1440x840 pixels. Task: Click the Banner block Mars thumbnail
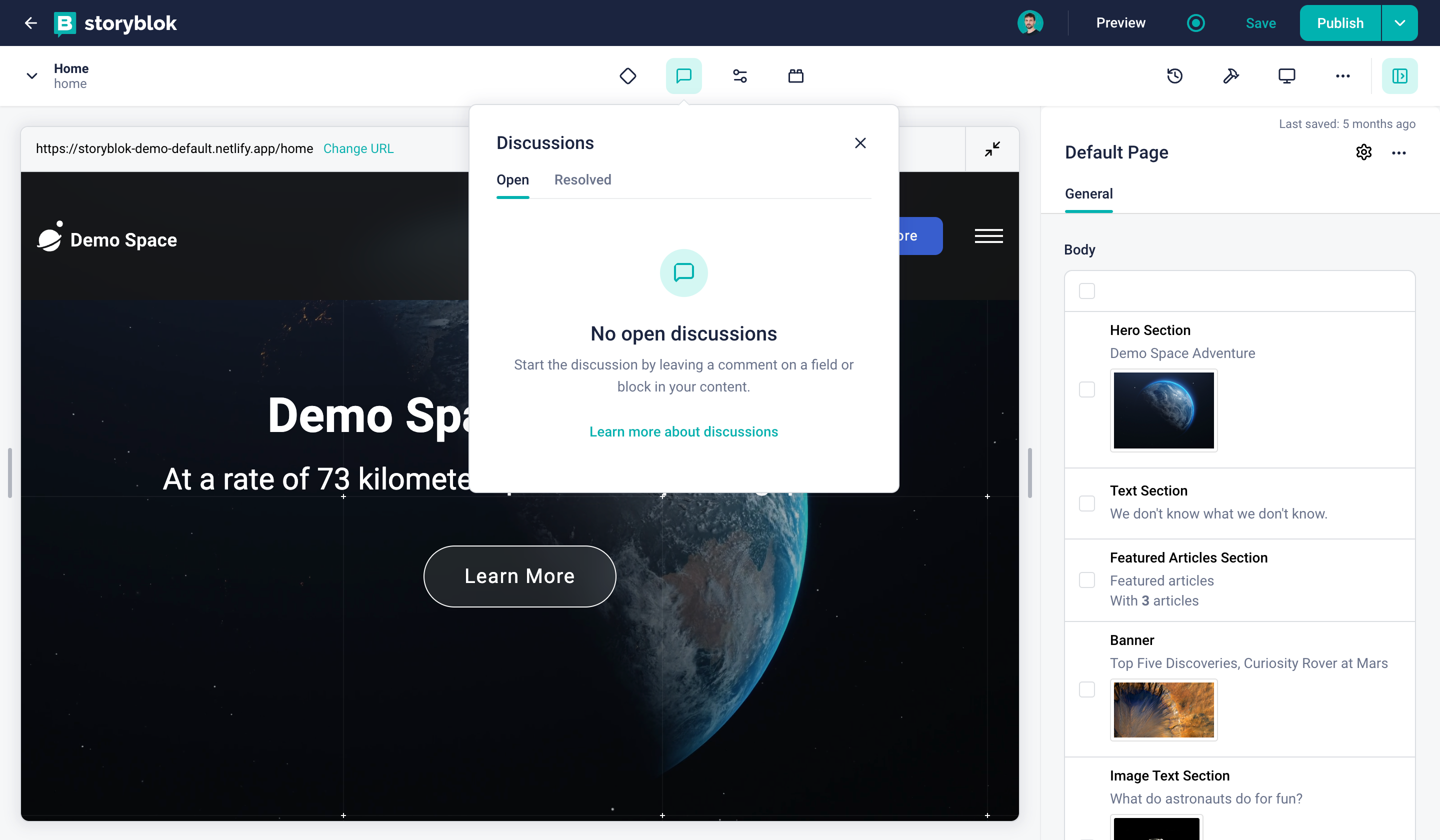pyautogui.click(x=1163, y=709)
